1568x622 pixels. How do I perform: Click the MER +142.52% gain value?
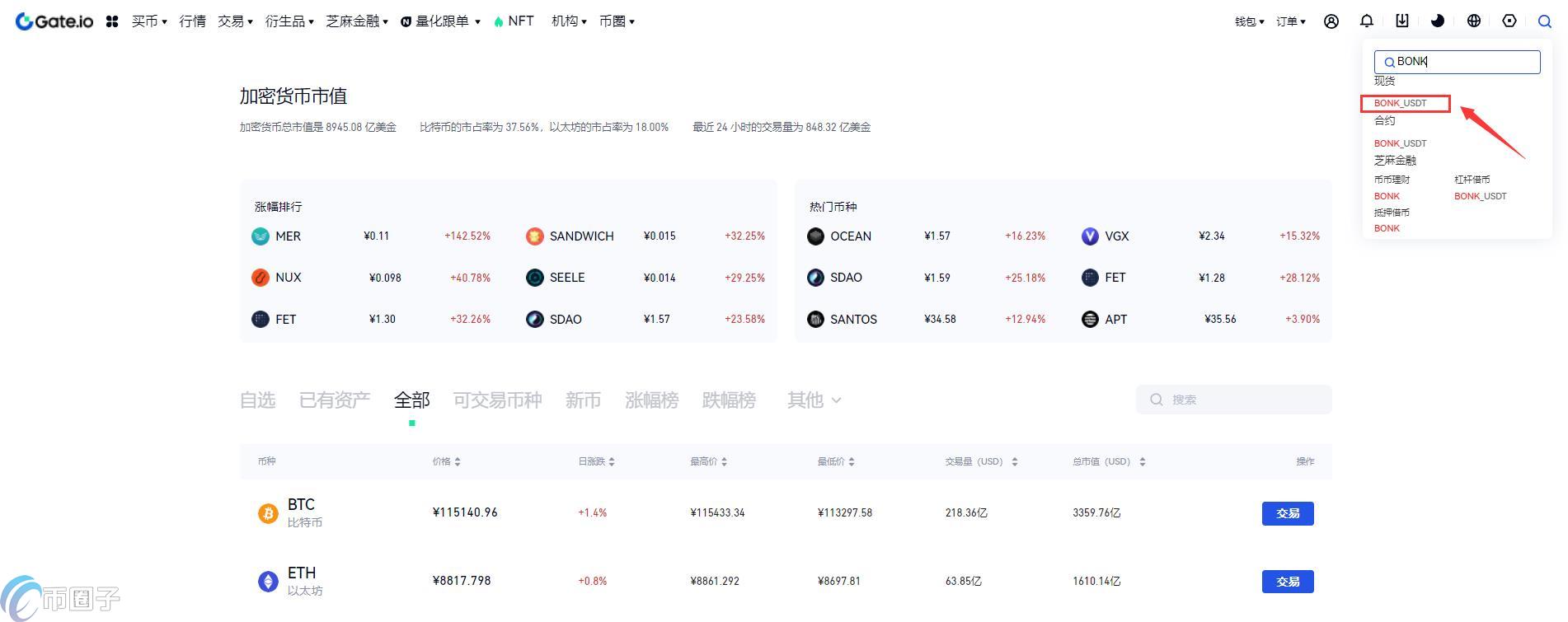467,236
